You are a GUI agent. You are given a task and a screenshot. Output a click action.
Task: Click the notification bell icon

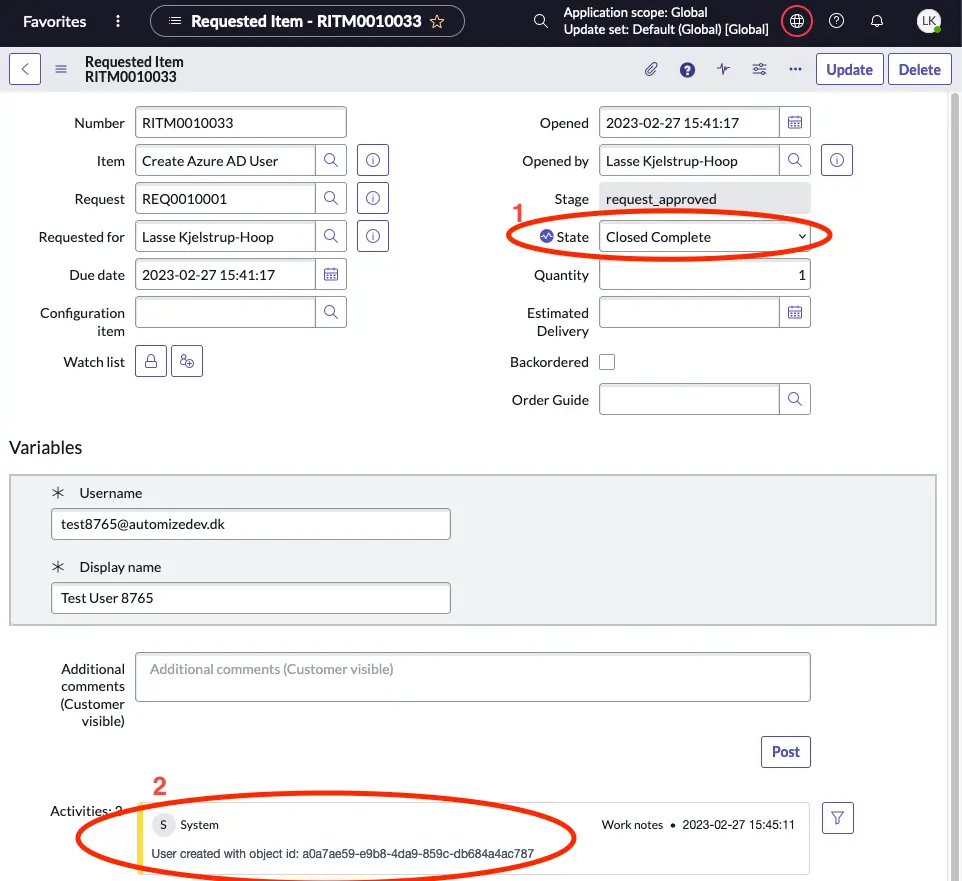pyautogui.click(x=877, y=20)
